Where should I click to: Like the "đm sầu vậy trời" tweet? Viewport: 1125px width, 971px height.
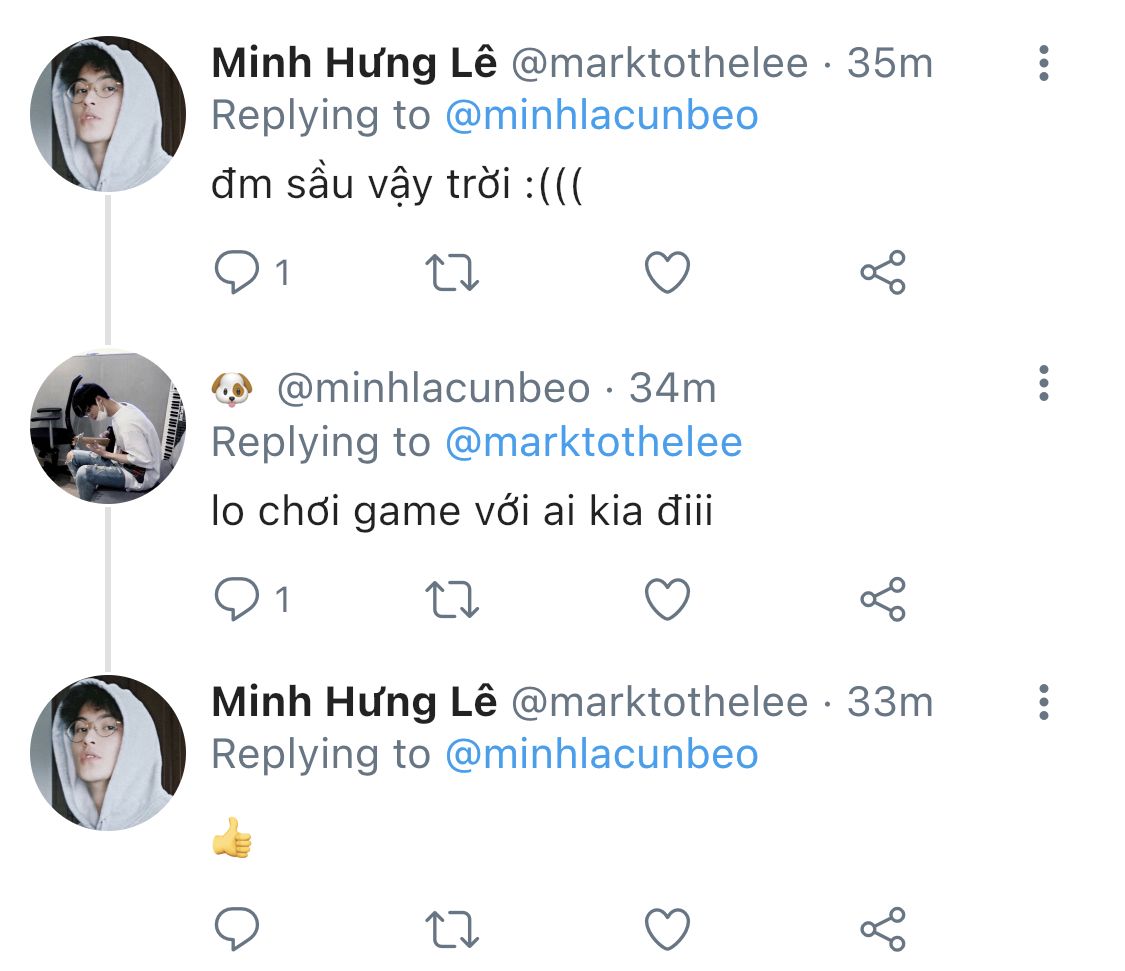pyautogui.click(x=667, y=273)
